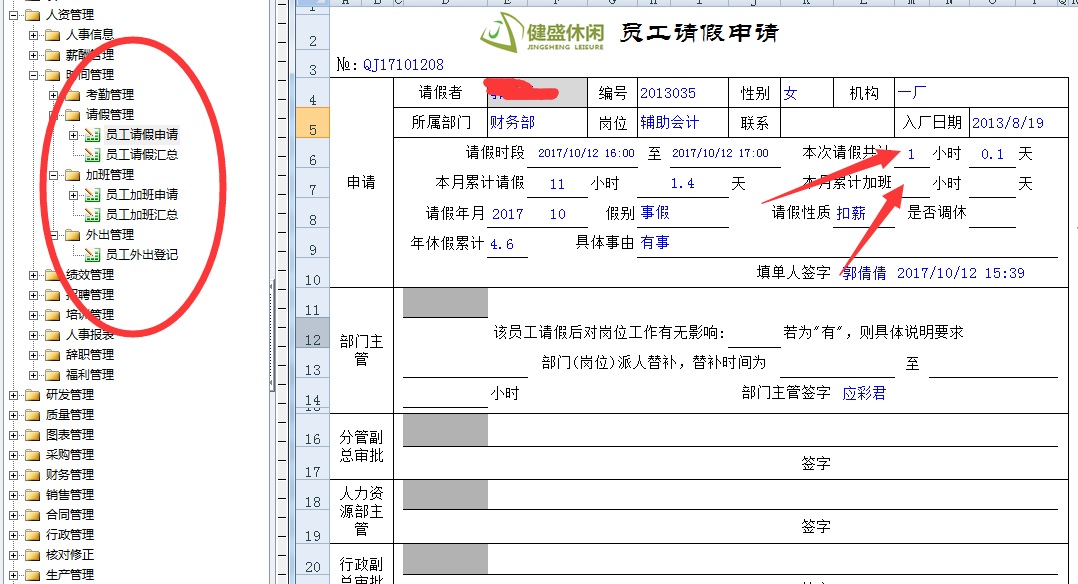Click the 员工外出登记 sheet icon
Viewport: 1078px width, 584px height.
tap(92, 255)
